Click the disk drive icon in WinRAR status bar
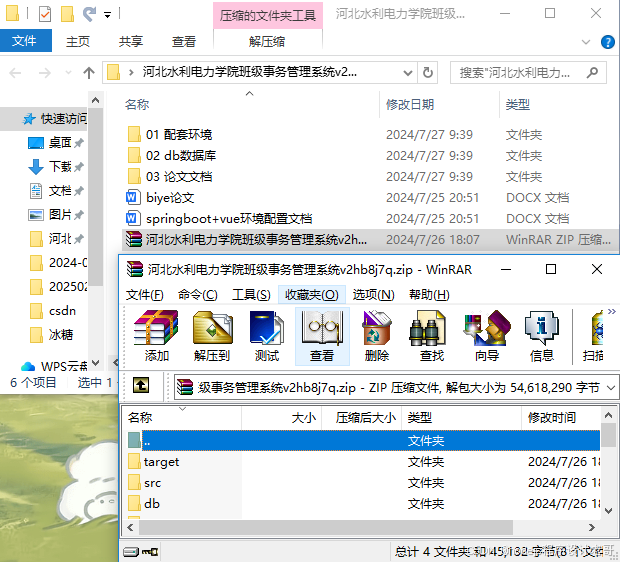The width and height of the screenshot is (620, 562). 131,551
